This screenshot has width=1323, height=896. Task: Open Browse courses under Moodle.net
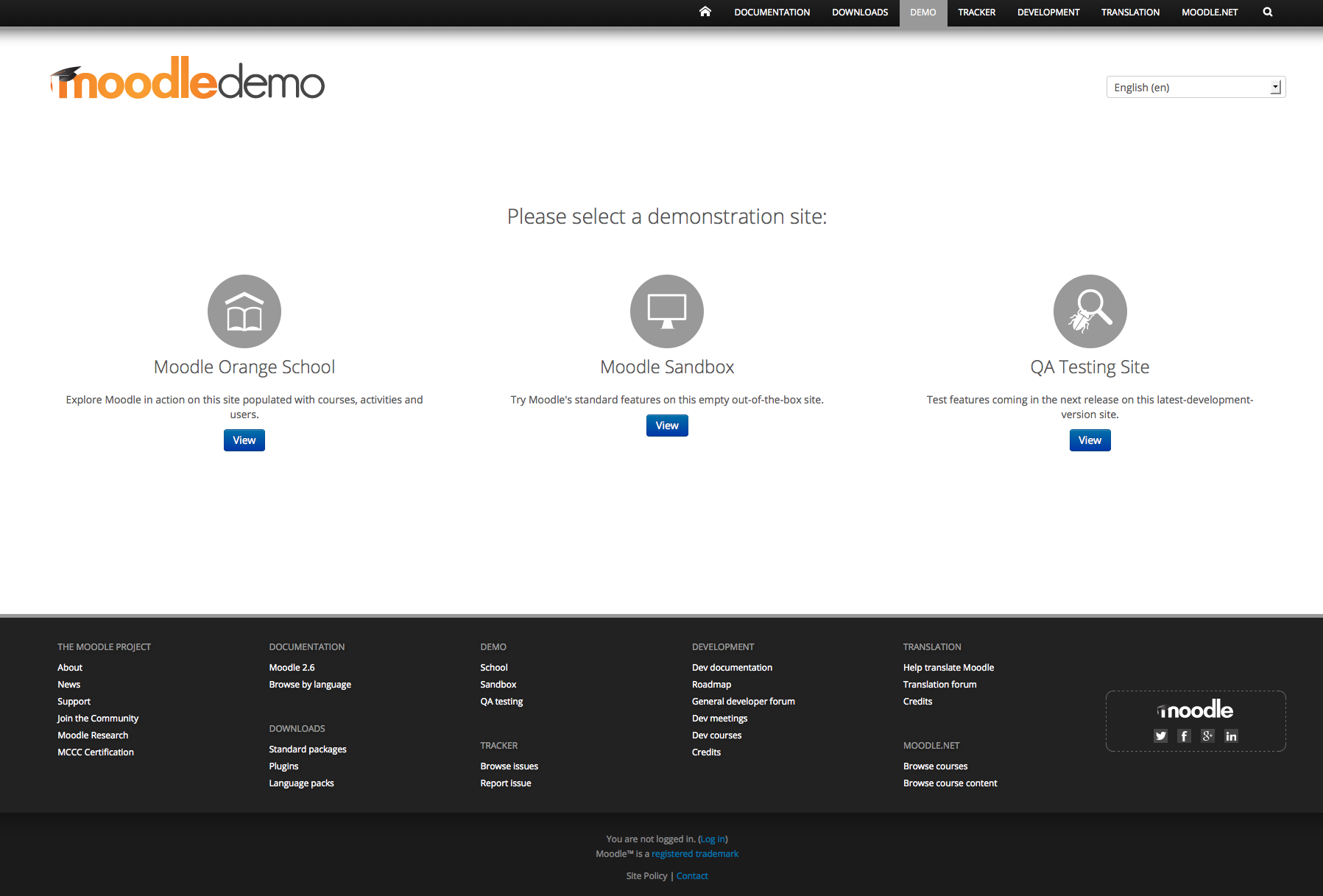click(x=935, y=766)
